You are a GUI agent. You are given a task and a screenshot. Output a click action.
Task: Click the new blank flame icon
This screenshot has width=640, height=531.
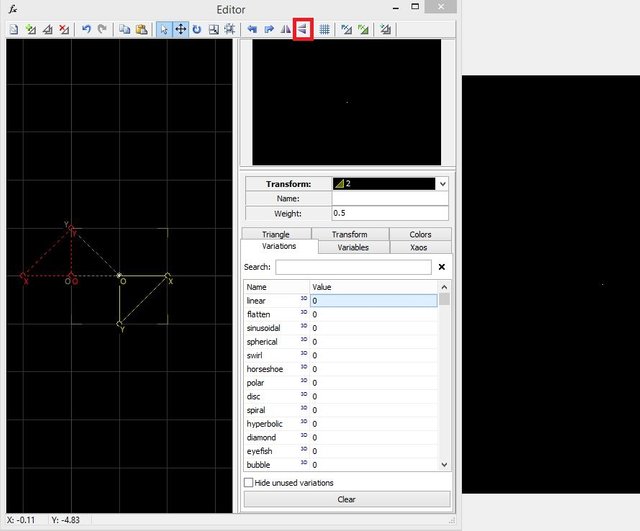pyautogui.click(x=14, y=30)
